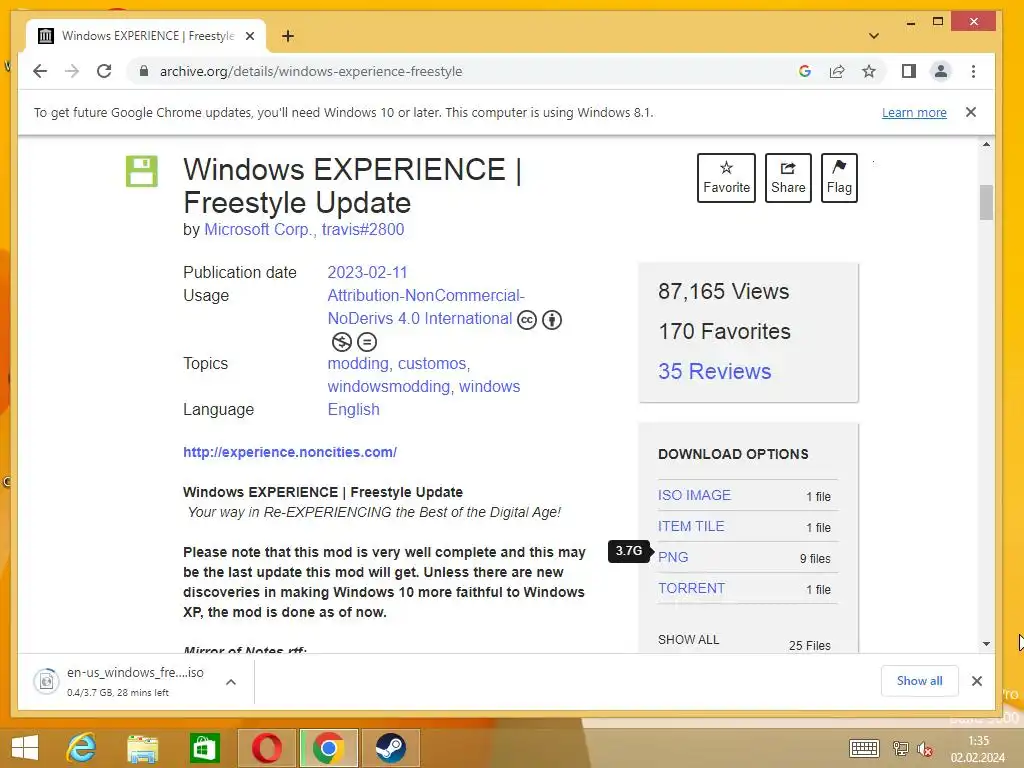Viewport: 1024px width, 768px height.
Task: Open the experience.noncities.com link
Action: [290, 452]
